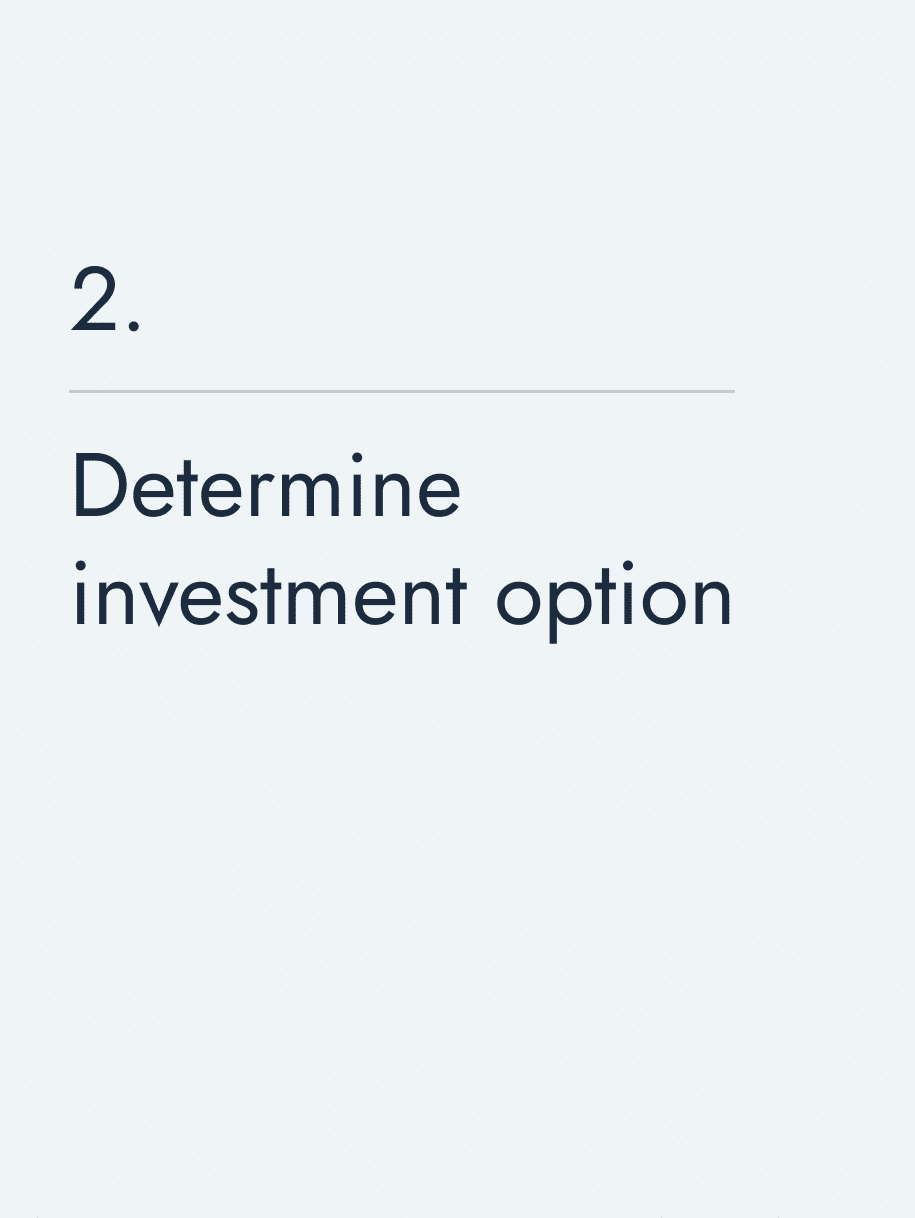Viewport: 915px width, 1218px height.
Task: Click the left end of the divider line
Action: pos(72,391)
